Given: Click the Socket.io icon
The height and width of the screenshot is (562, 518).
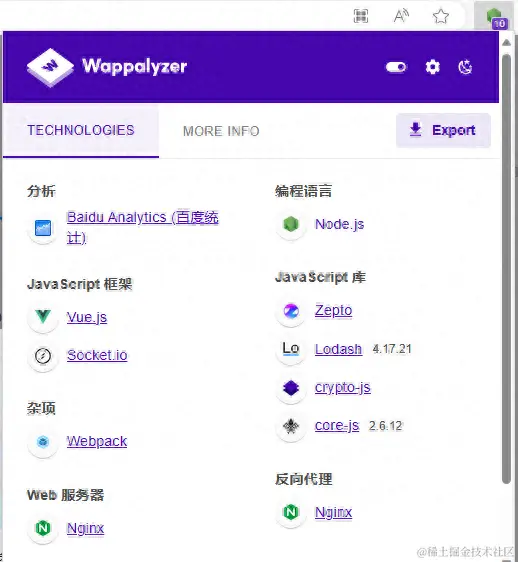Looking at the screenshot, I should coord(43,356).
